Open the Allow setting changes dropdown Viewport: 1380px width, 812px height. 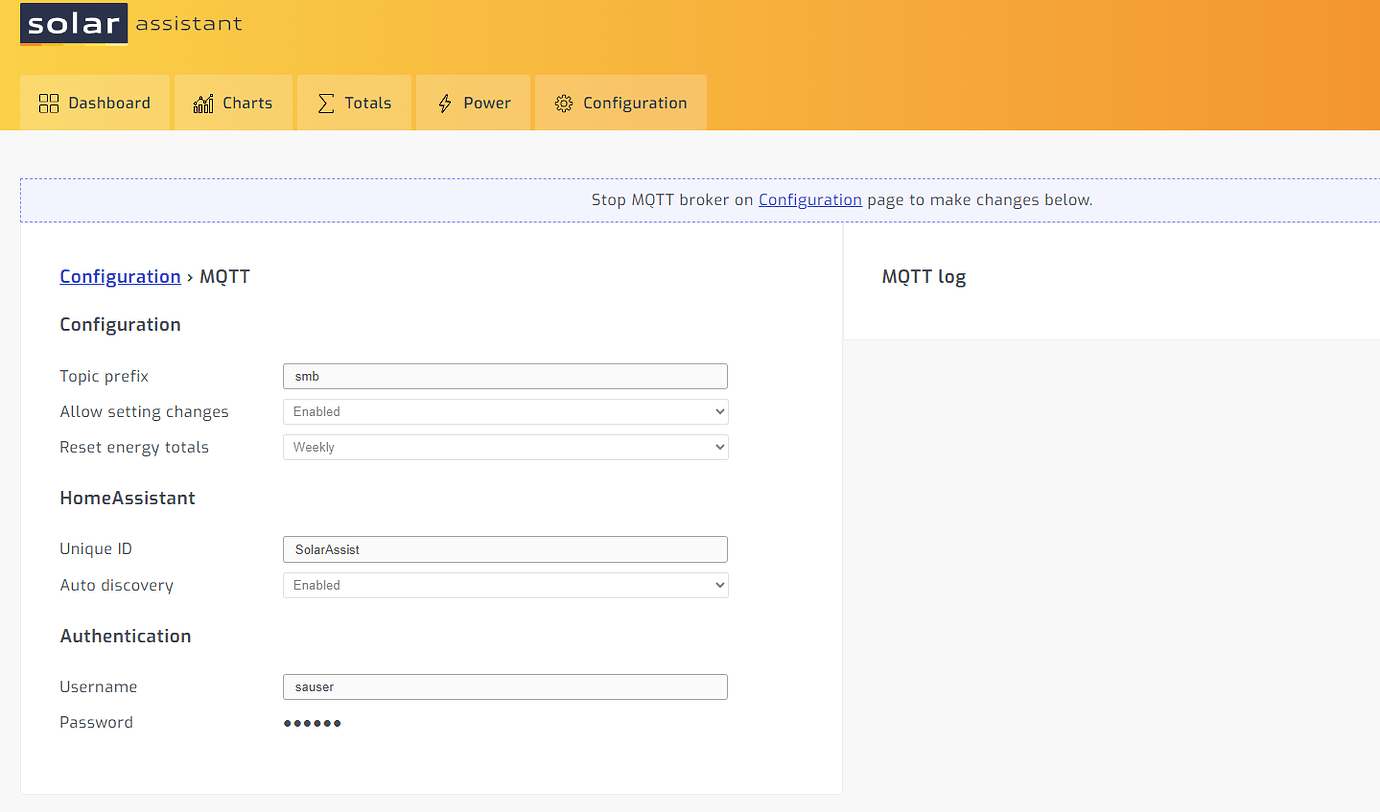coord(505,412)
